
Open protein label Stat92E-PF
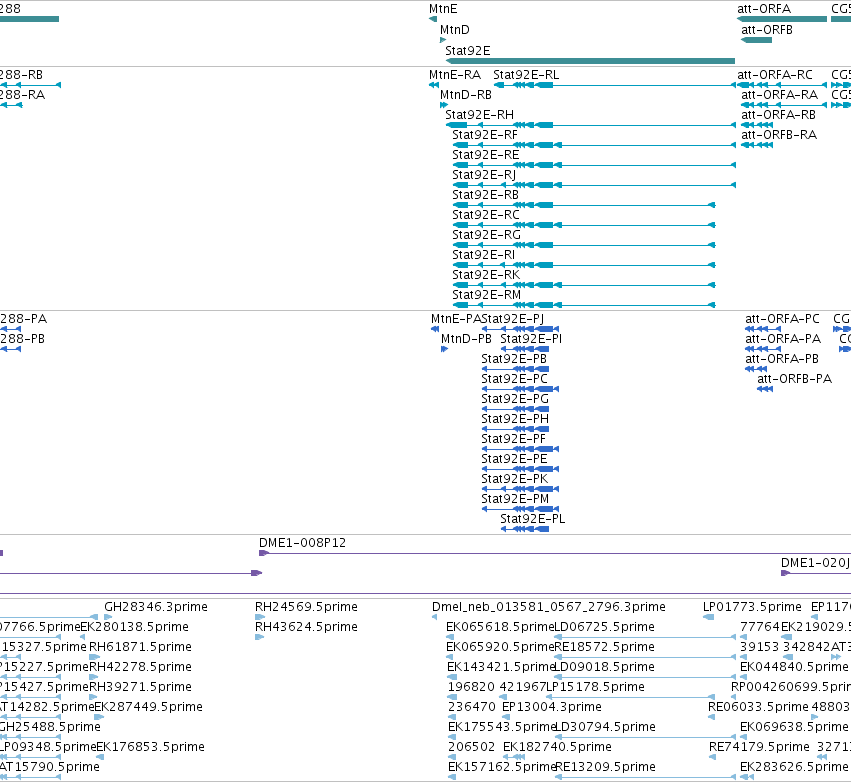(513, 439)
